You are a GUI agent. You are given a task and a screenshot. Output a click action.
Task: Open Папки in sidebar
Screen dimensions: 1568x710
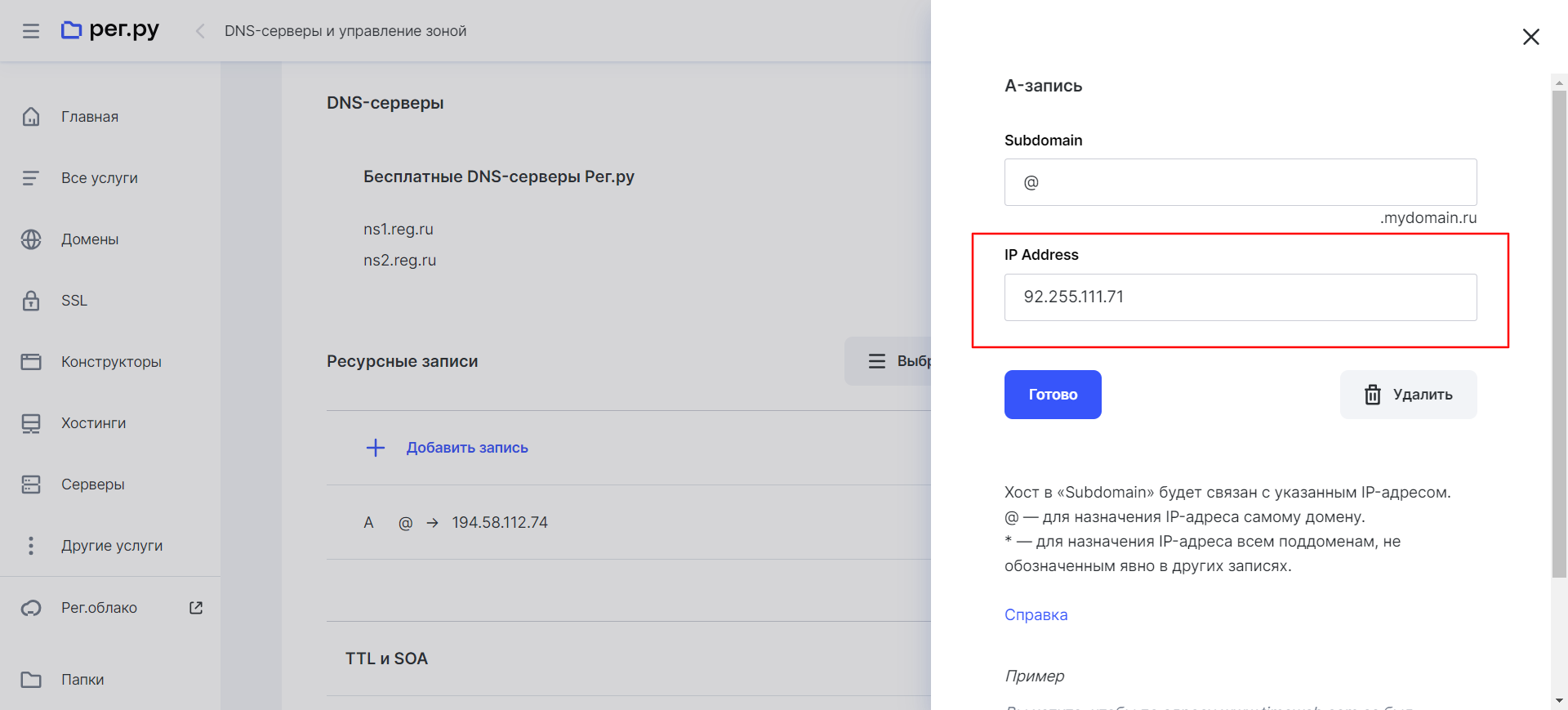82,680
